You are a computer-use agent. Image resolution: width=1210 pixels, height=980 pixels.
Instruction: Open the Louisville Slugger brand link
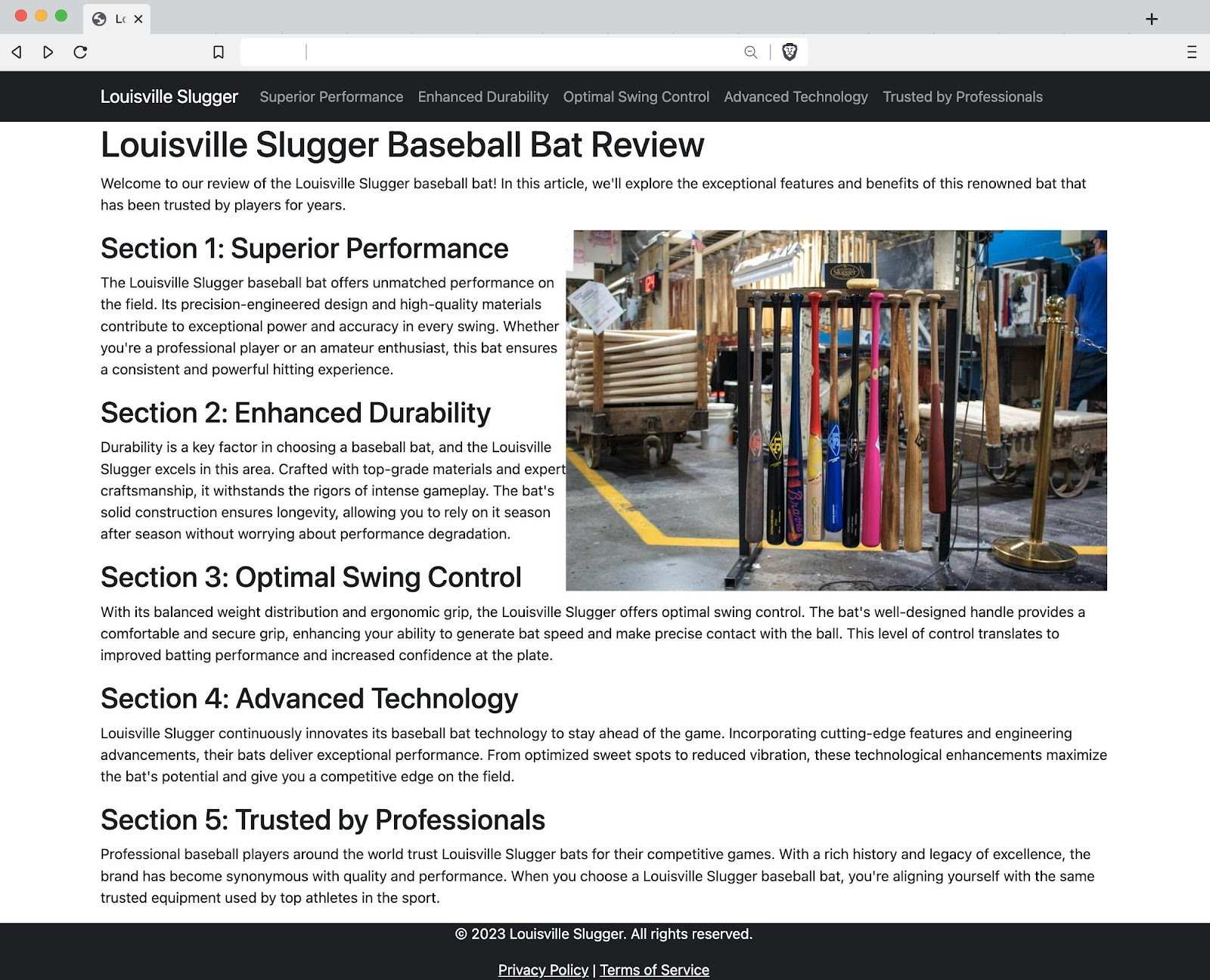coord(169,97)
